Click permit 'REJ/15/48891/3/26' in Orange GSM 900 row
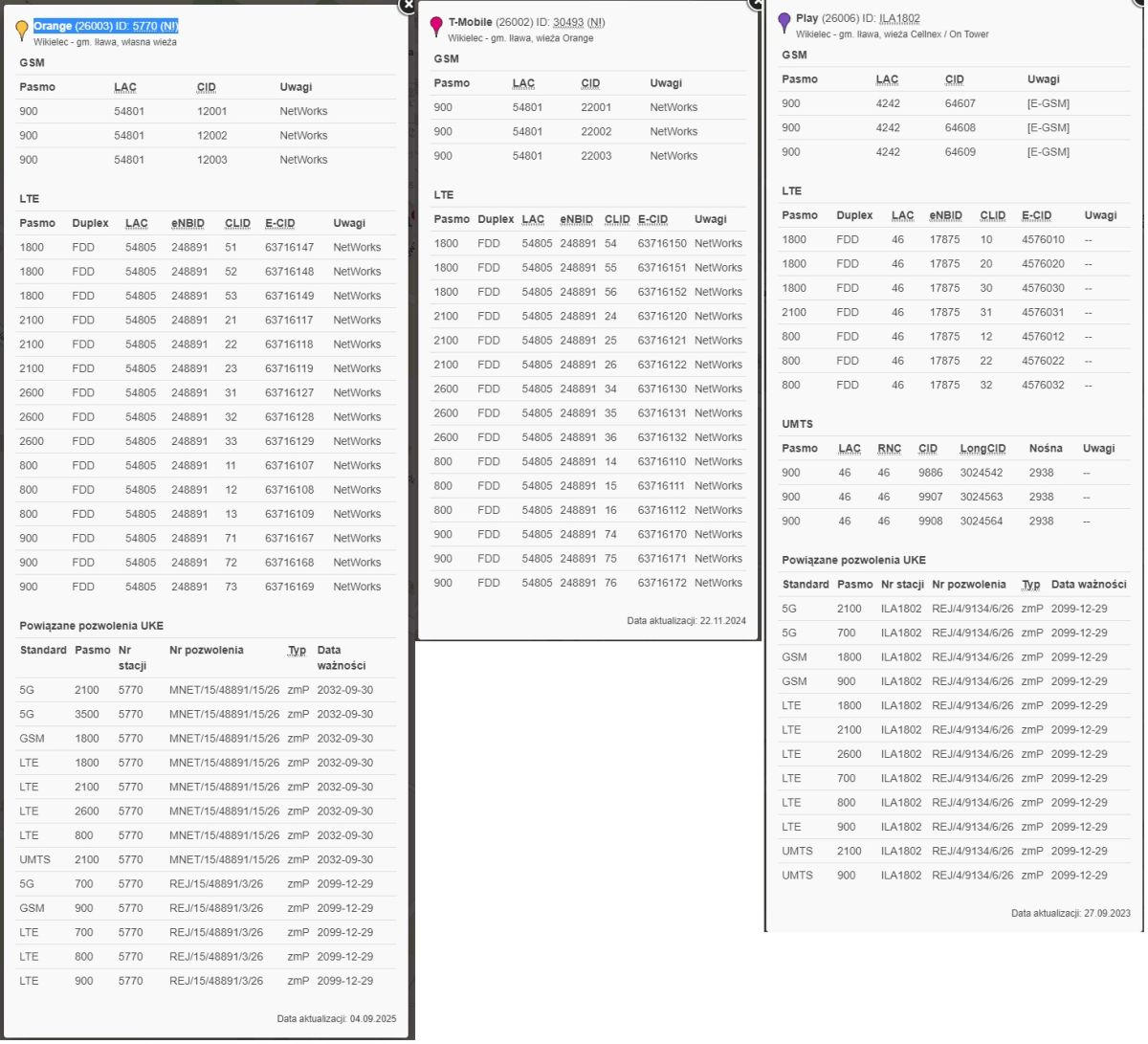1148x1044 pixels. (216, 909)
